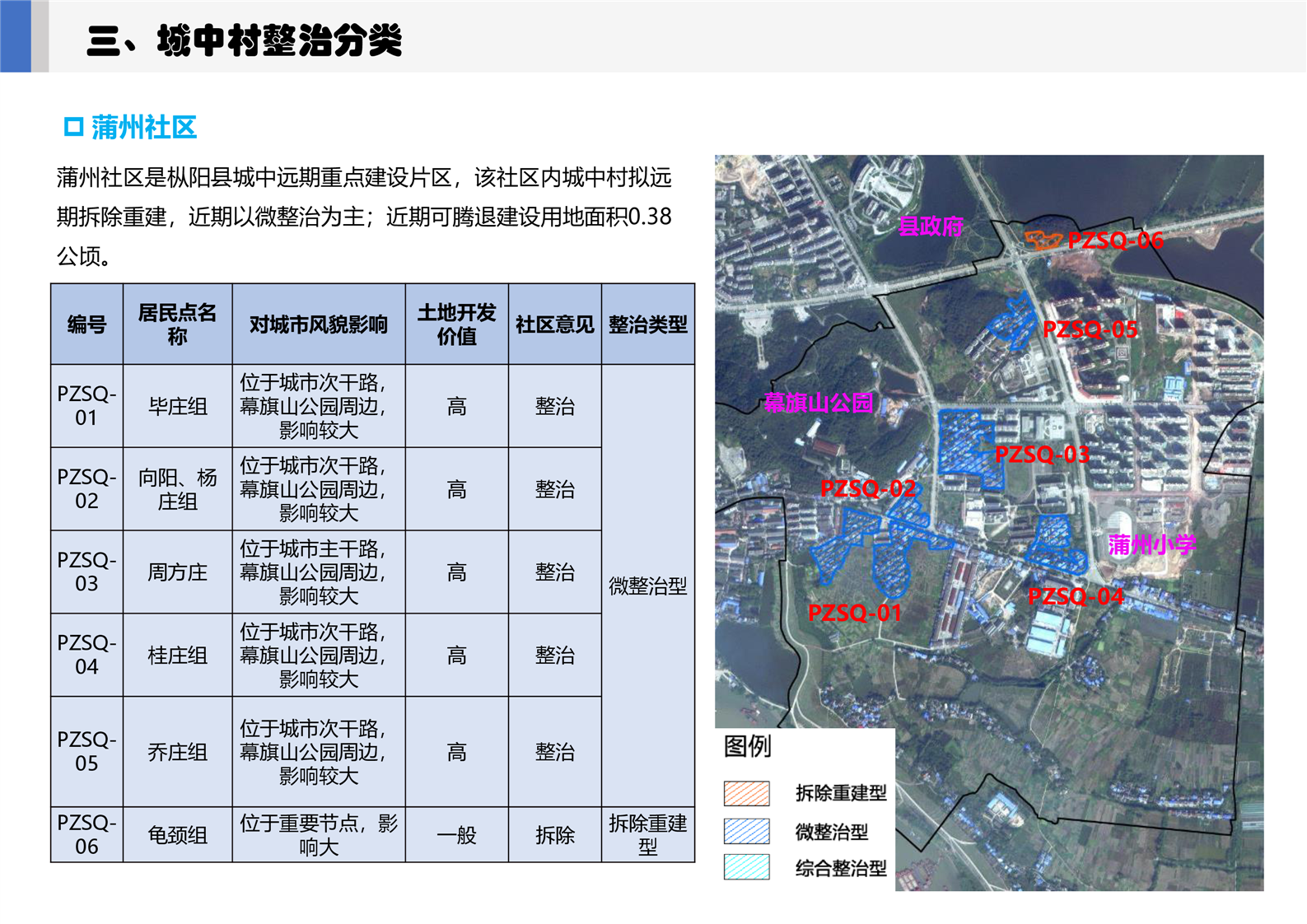
Task: Click the blue 微整治型 legend swatch
Action: tap(747, 831)
